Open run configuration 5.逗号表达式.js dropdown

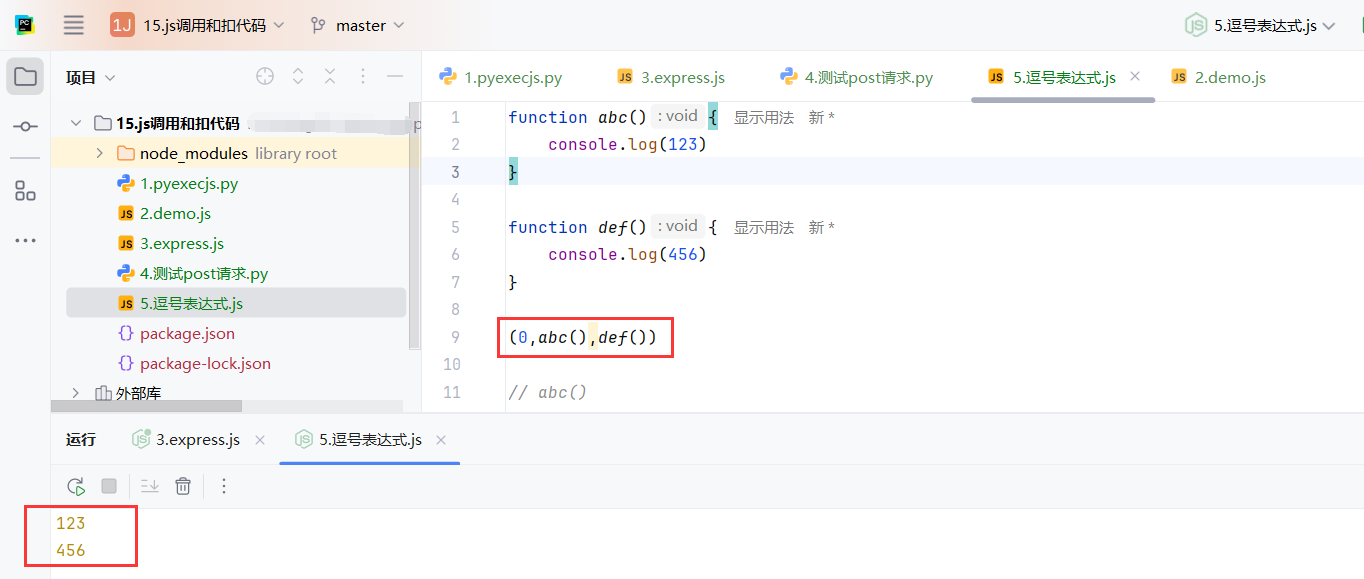(x=1260, y=25)
